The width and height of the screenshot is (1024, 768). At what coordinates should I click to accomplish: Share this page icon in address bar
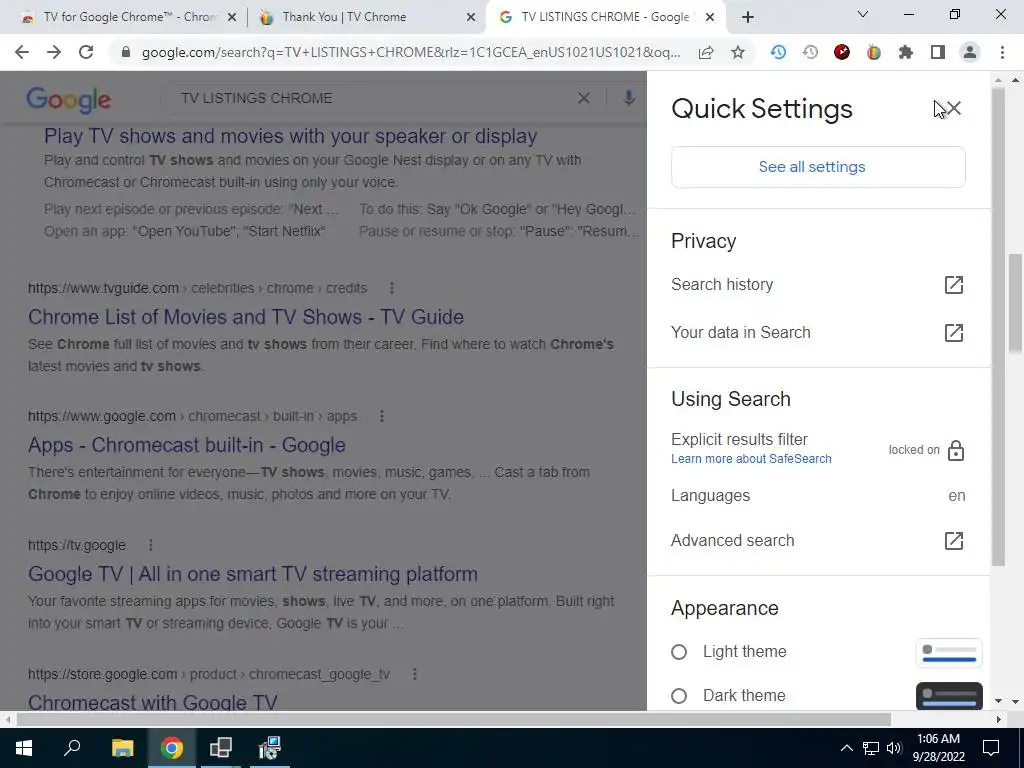[x=706, y=52]
